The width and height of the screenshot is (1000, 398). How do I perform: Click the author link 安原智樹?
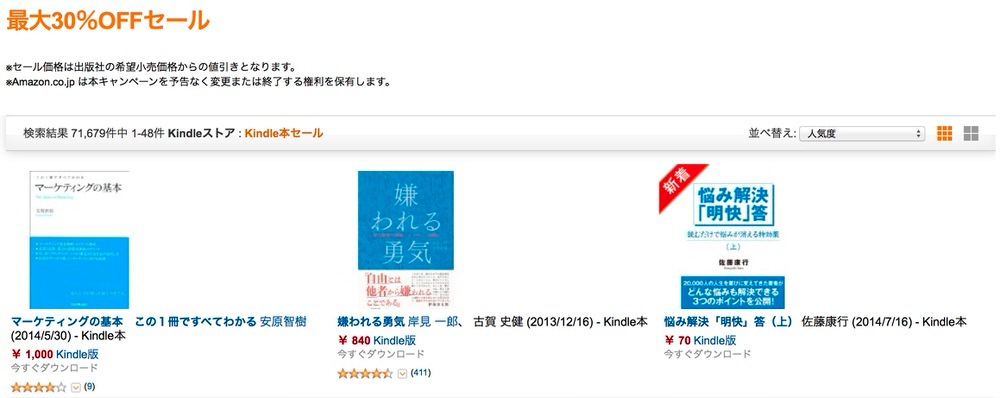click(x=283, y=321)
